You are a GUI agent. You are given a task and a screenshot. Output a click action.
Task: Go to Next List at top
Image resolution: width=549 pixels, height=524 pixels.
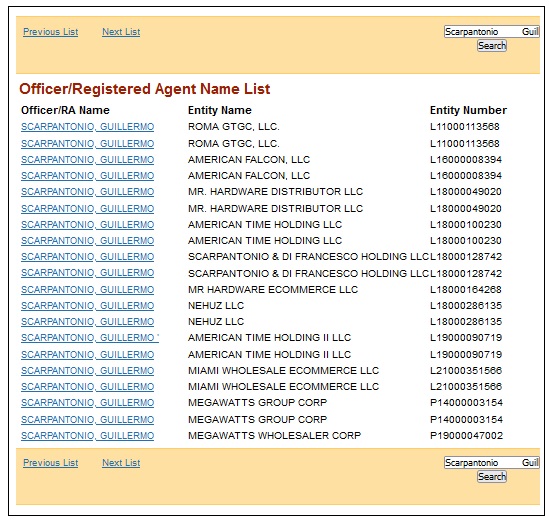[x=121, y=32]
